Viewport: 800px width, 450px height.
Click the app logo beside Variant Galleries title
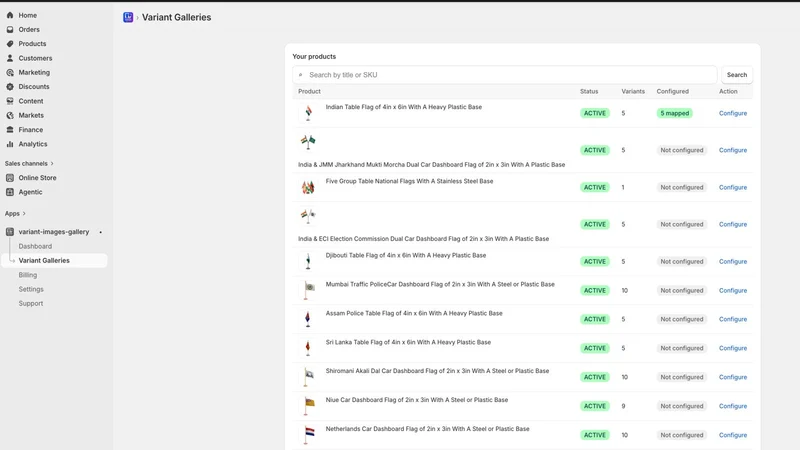coord(128,17)
